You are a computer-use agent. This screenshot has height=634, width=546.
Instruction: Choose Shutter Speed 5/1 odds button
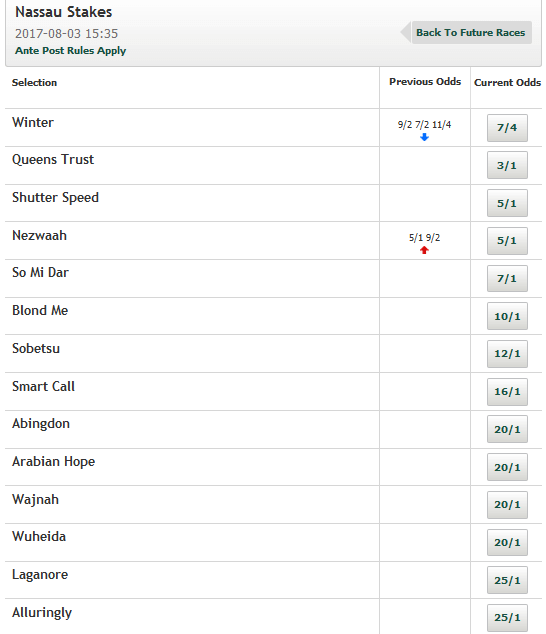pos(507,203)
